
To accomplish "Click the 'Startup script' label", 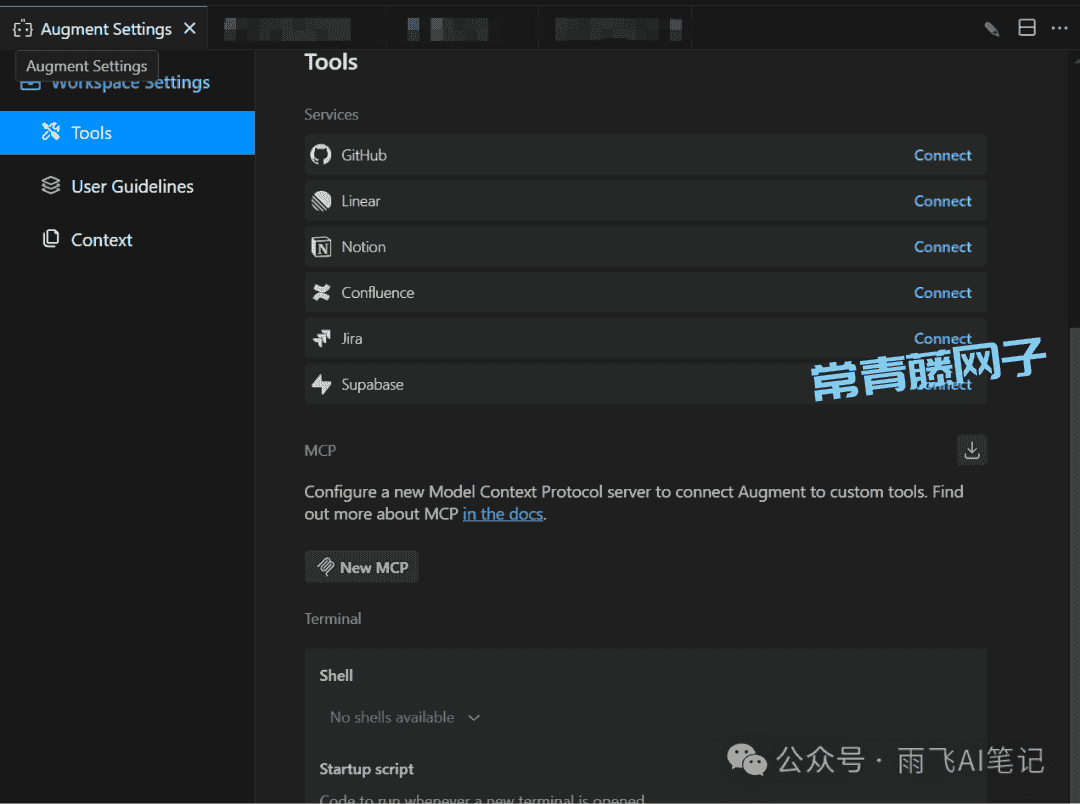I will [366, 769].
